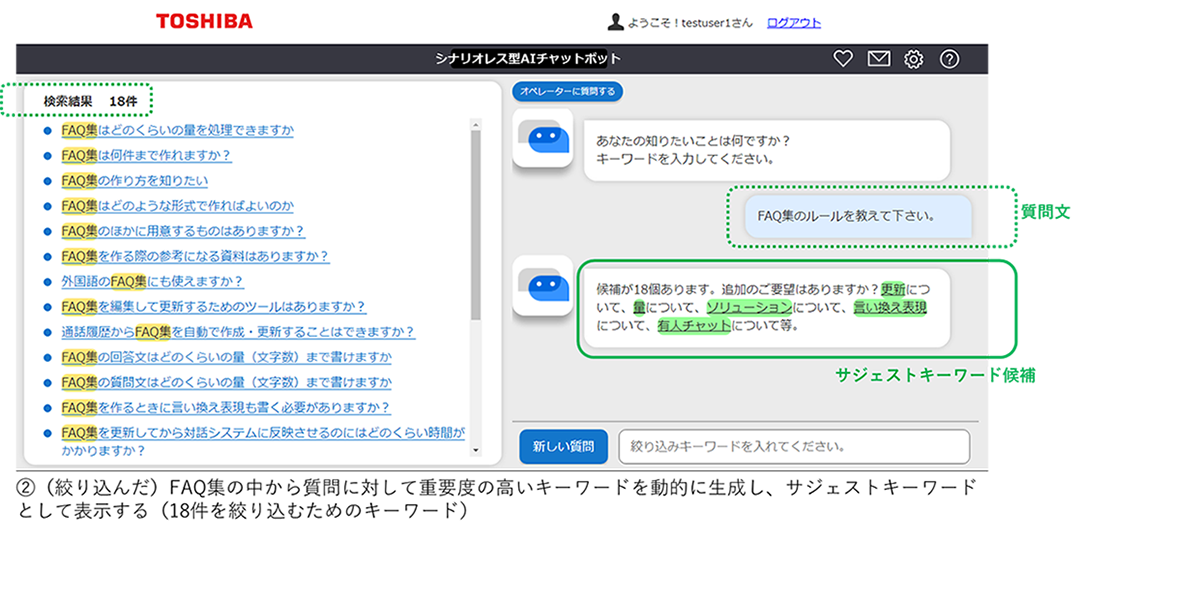1200x600 pixels.
Task: Select the ソリューション suggested keyword
Action: tap(749, 307)
